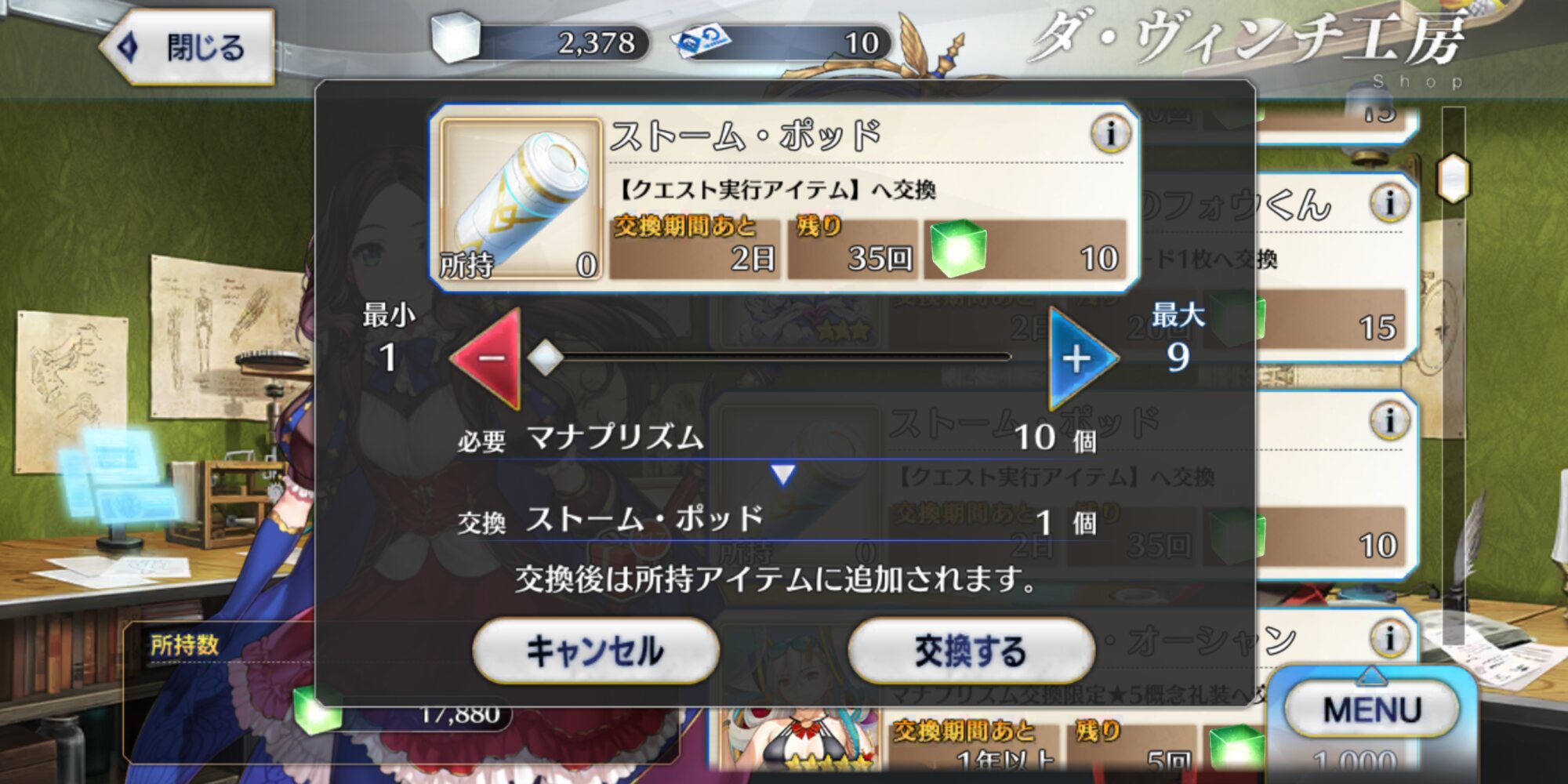
Task: Click the info icon on background ストーム・ポッド row
Action: 1390,421
